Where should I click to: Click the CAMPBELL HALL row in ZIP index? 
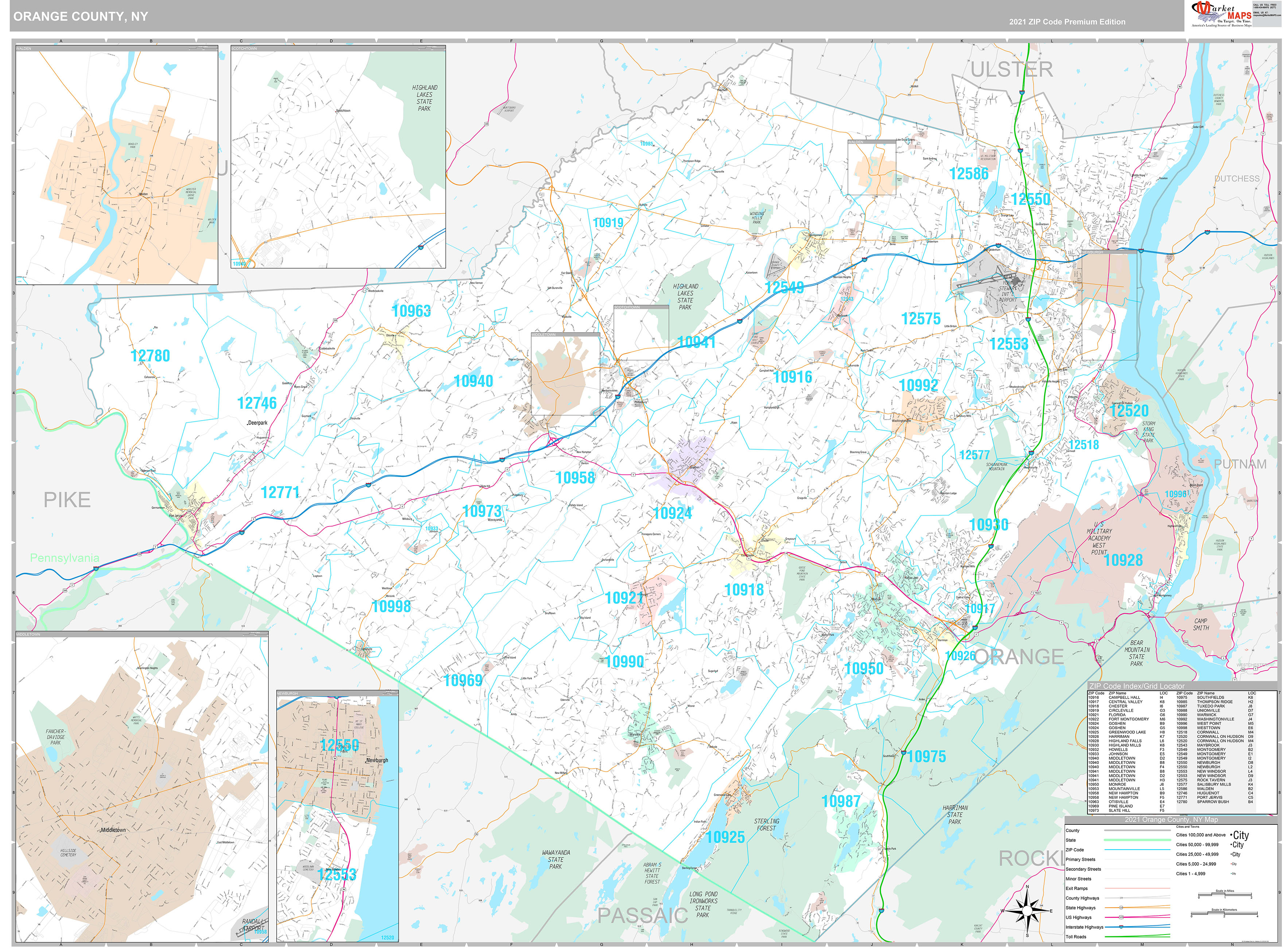pyautogui.click(x=1126, y=697)
